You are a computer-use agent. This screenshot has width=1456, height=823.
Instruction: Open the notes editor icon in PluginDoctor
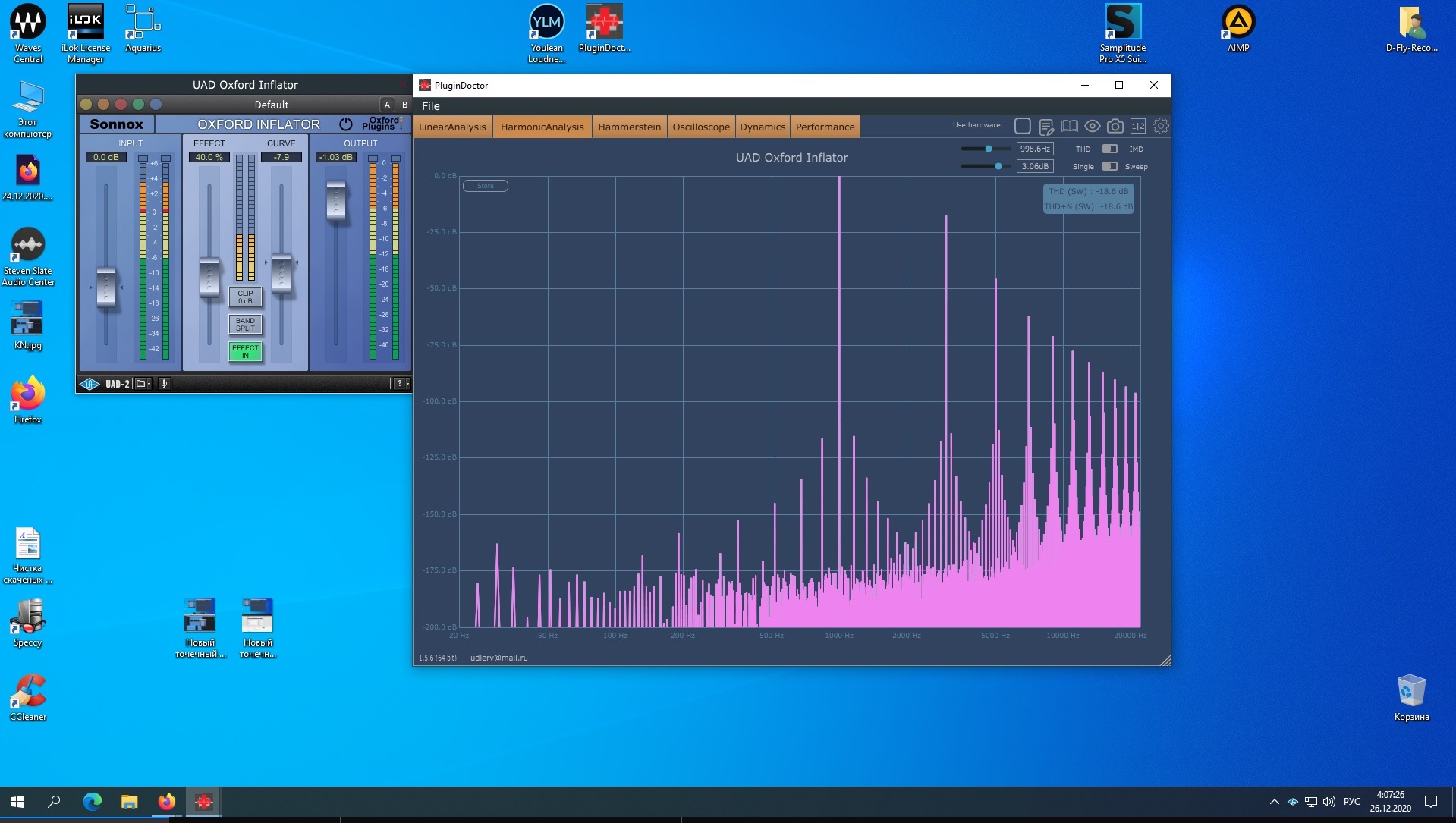tap(1046, 127)
